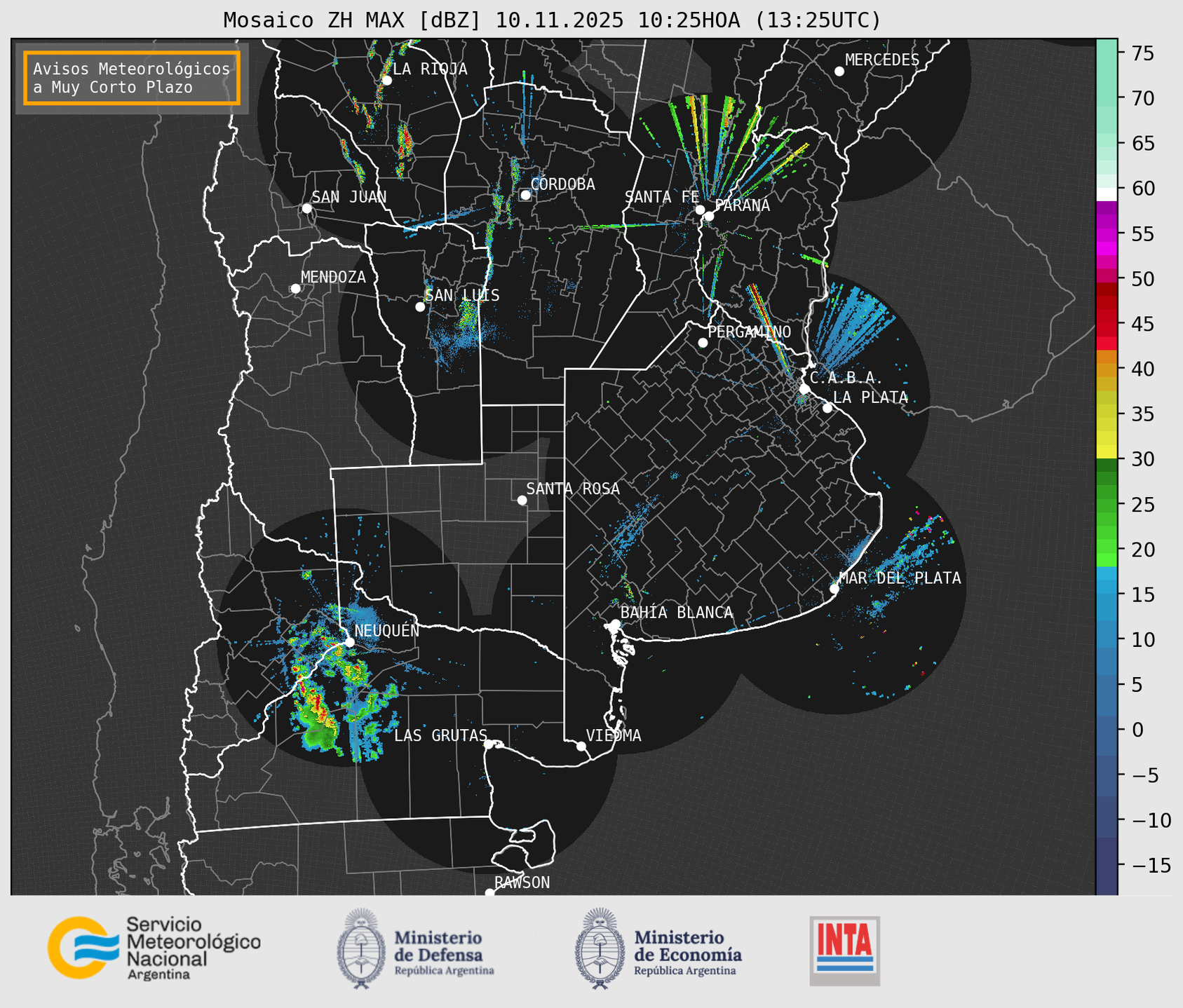Select the Neuquén city marker dot
The image size is (1183, 1008).
(x=350, y=642)
